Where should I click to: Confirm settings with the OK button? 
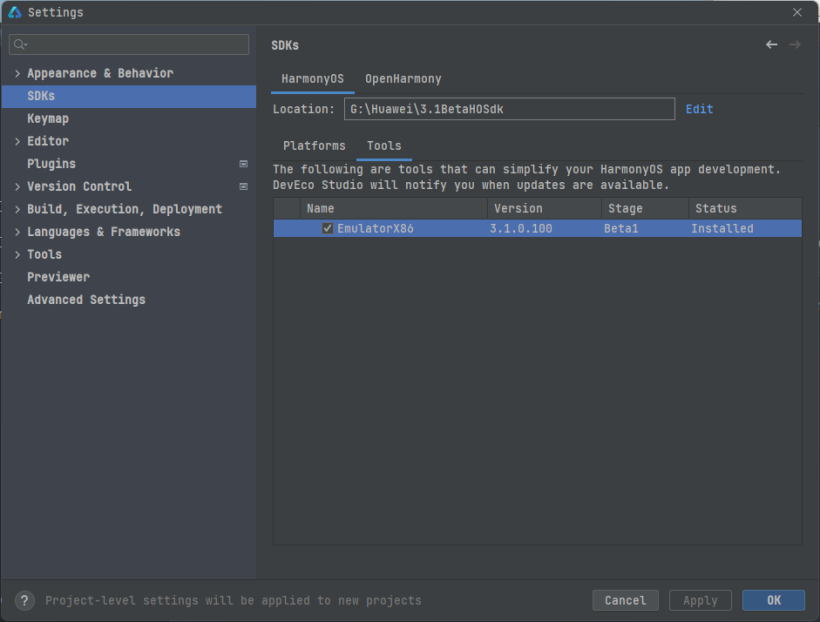pos(773,600)
